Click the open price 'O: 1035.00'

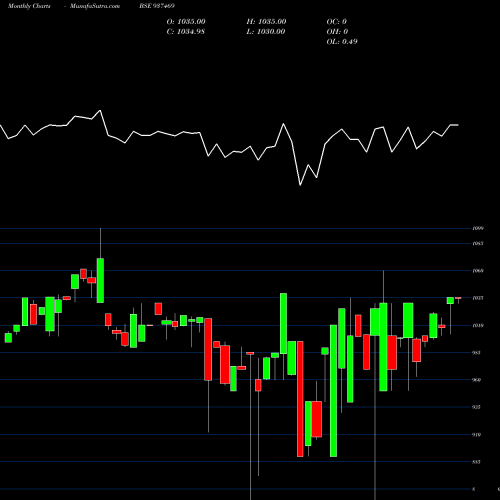point(186,22)
